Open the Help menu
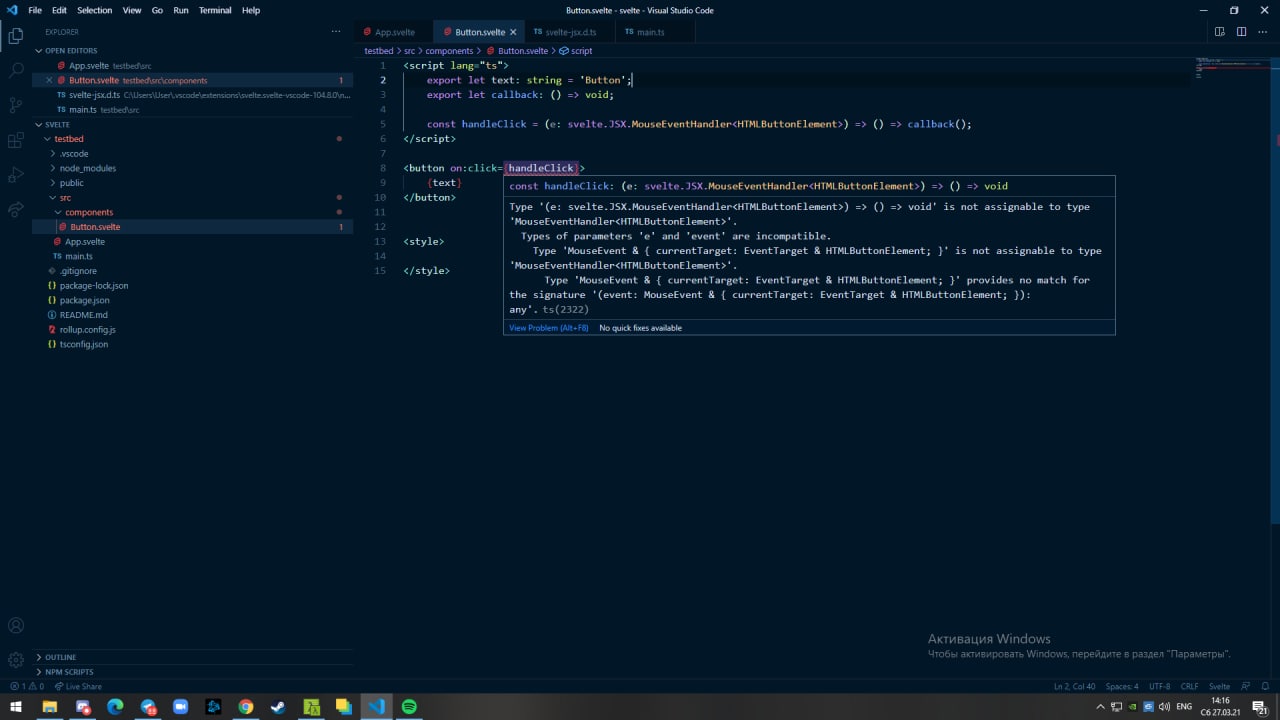1280x720 pixels. (x=251, y=10)
